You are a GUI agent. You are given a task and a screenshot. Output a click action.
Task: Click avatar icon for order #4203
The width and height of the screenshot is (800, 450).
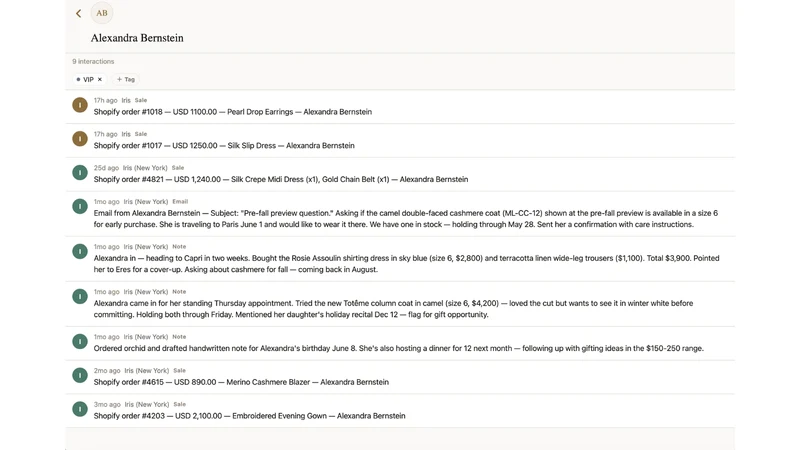click(80, 409)
